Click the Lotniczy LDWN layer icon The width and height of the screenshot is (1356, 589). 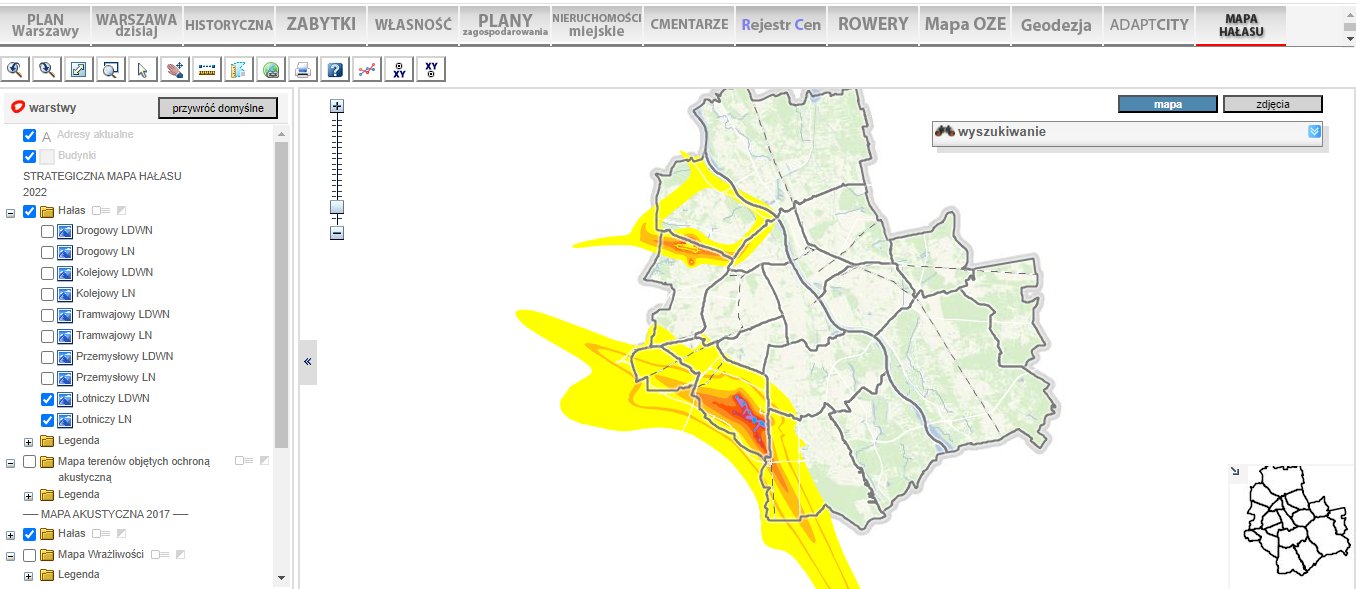pos(65,399)
